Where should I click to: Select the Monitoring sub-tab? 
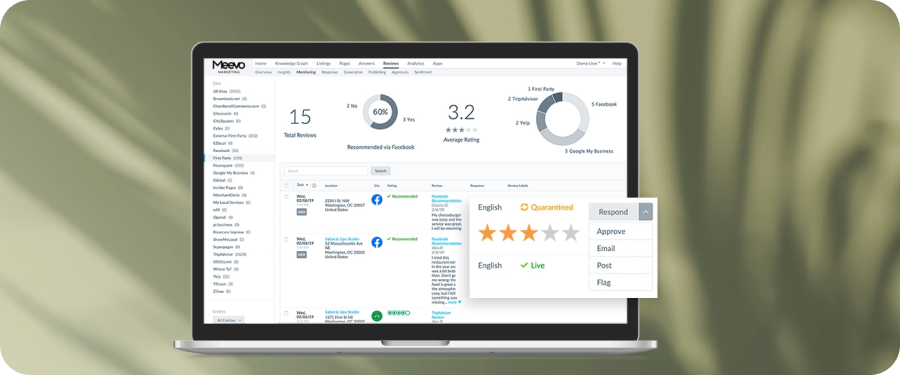coord(307,72)
